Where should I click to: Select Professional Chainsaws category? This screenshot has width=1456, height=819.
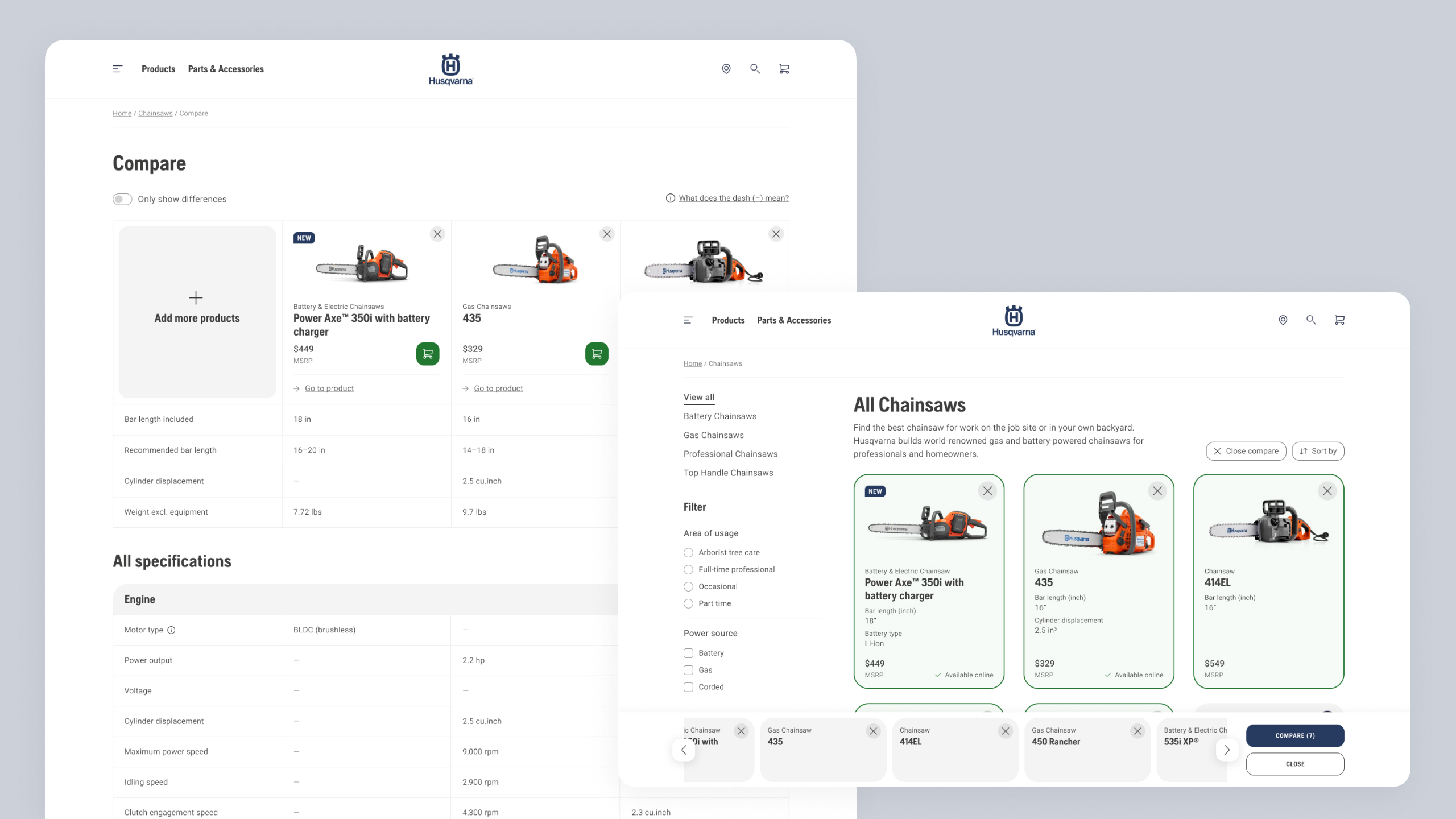730,454
